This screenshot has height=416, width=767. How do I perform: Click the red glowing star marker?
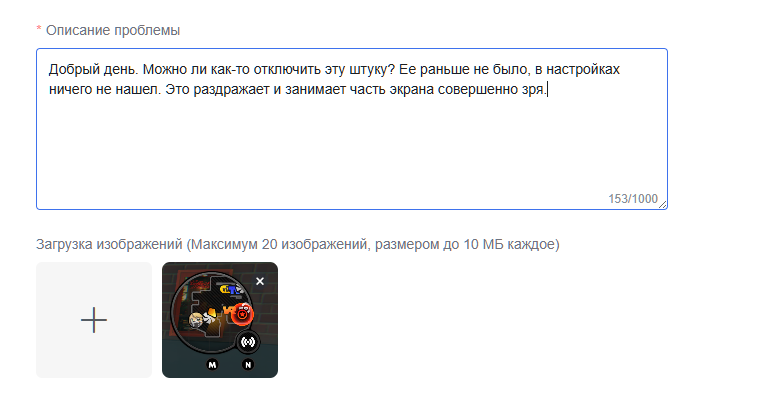(x=242, y=313)
